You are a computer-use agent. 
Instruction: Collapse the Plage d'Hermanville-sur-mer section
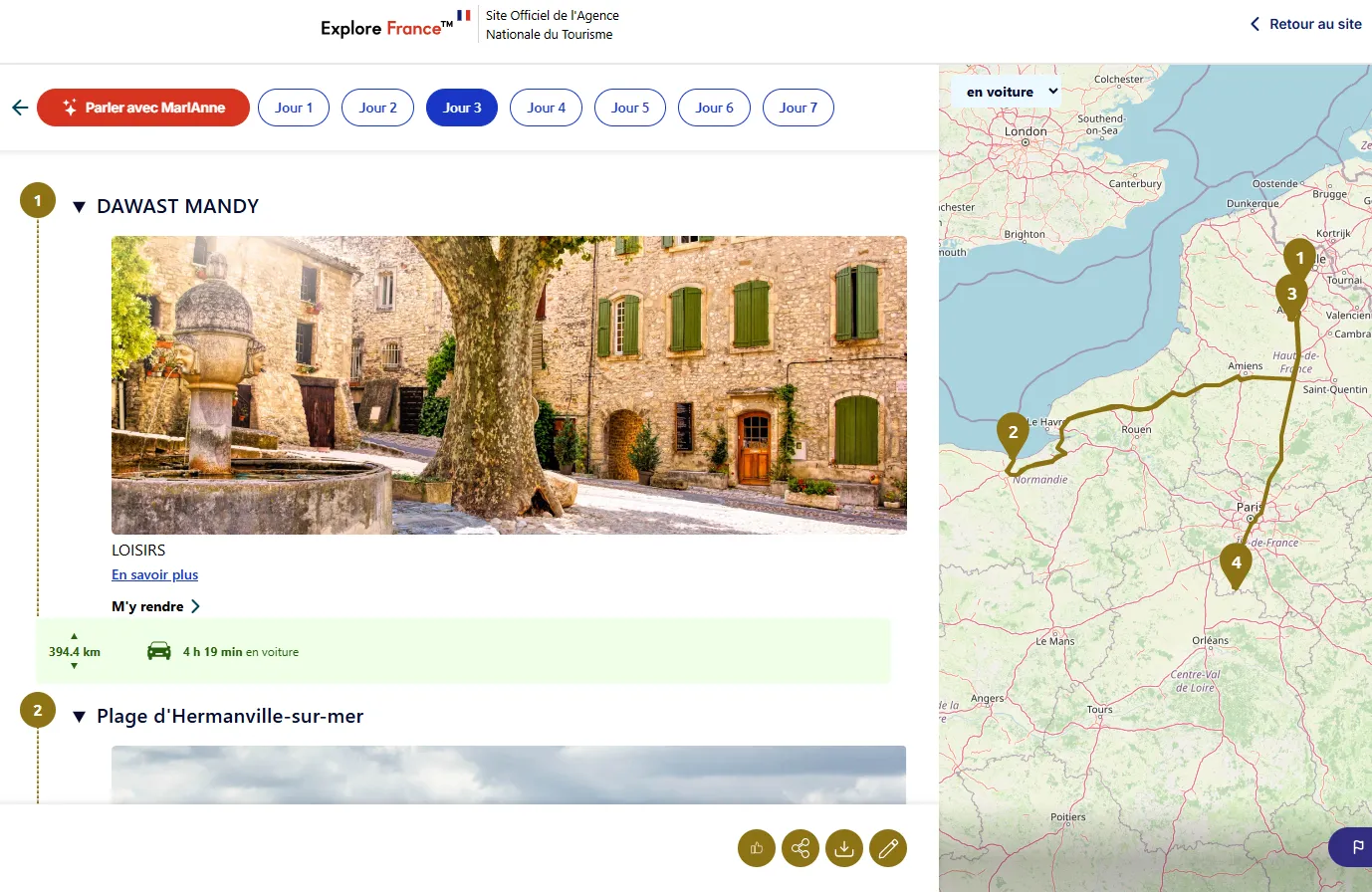click(x=80, y=717)
